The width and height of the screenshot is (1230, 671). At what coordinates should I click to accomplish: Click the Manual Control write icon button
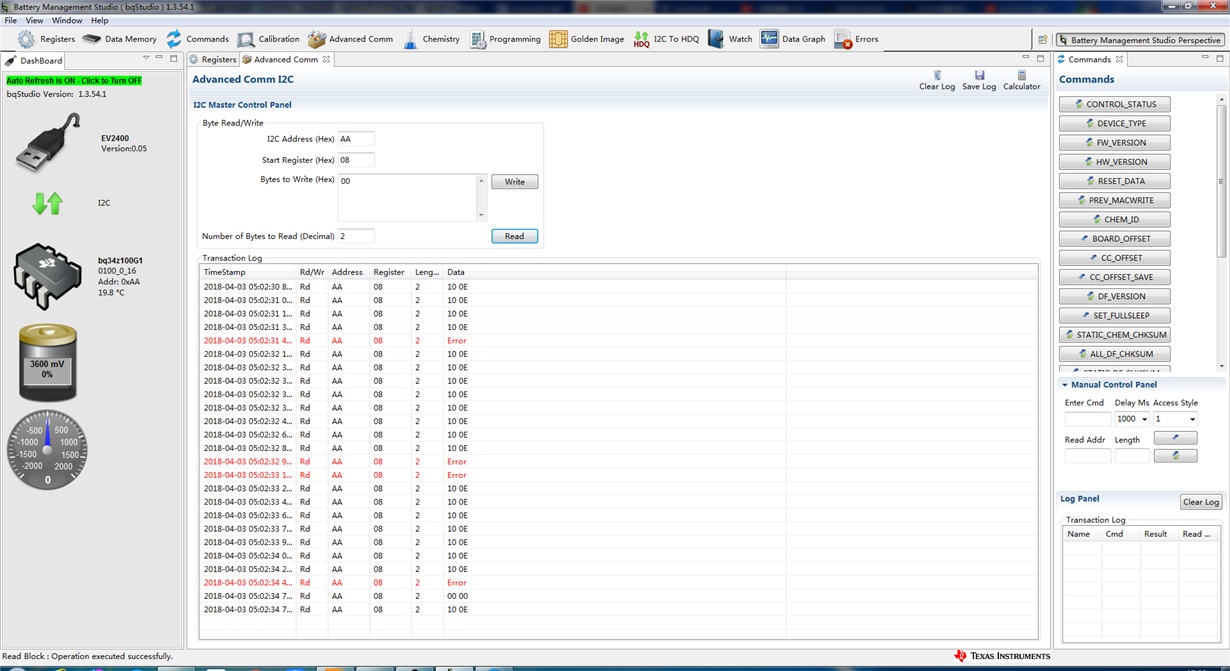[1175, 438]
